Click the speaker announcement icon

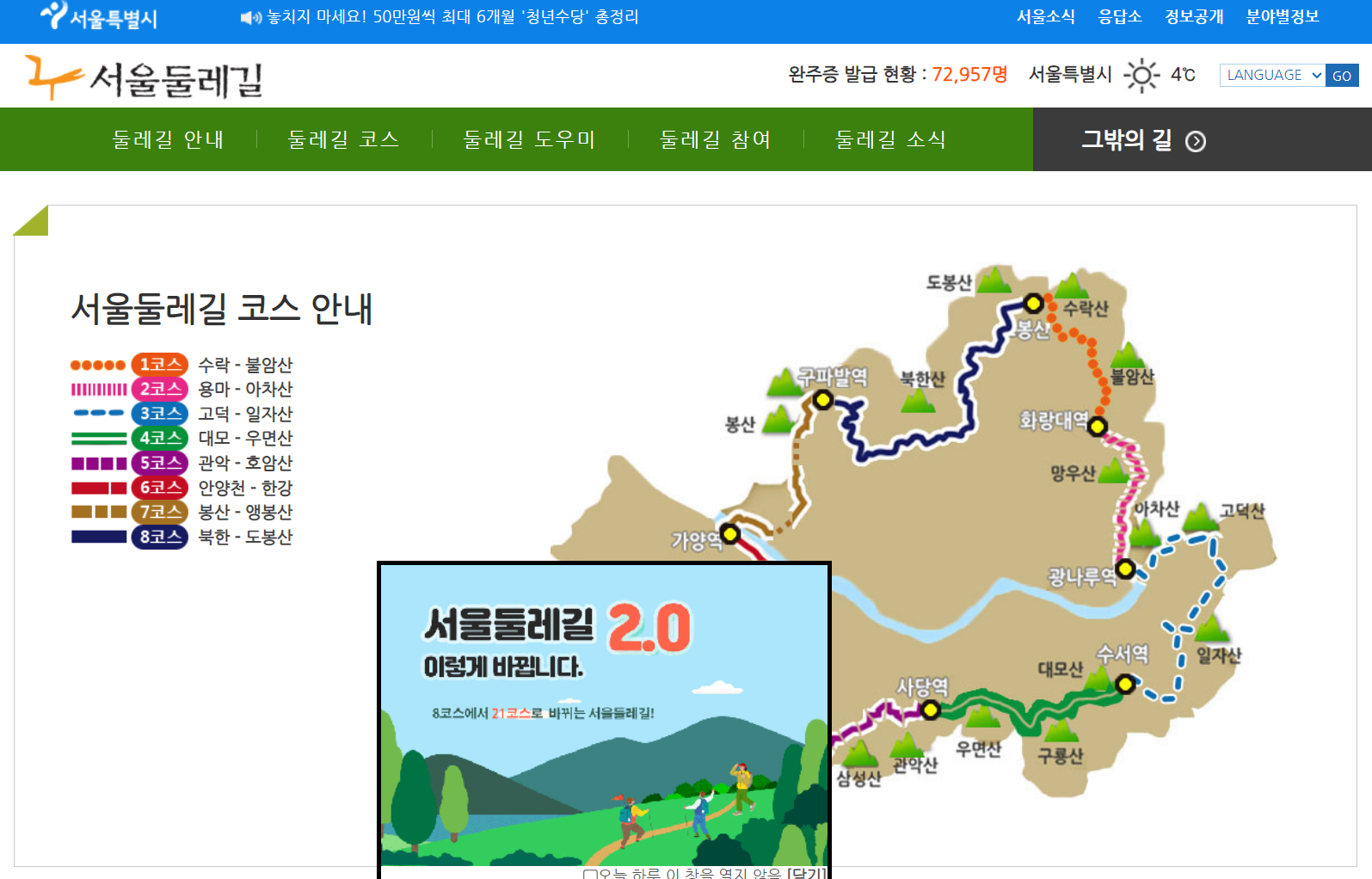pyautogui.click(x=250, y=17)
